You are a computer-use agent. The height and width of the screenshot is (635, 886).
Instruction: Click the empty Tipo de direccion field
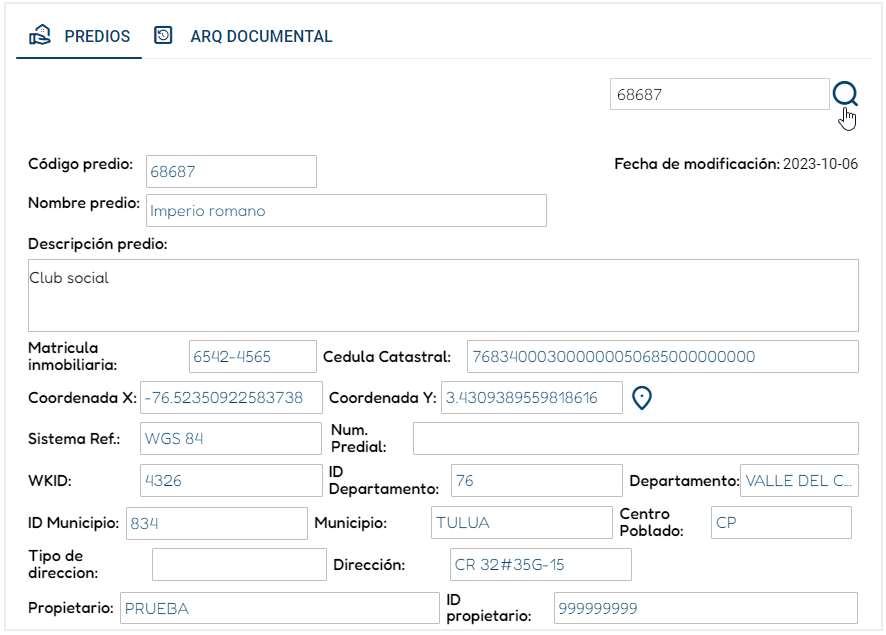point(239,564)
